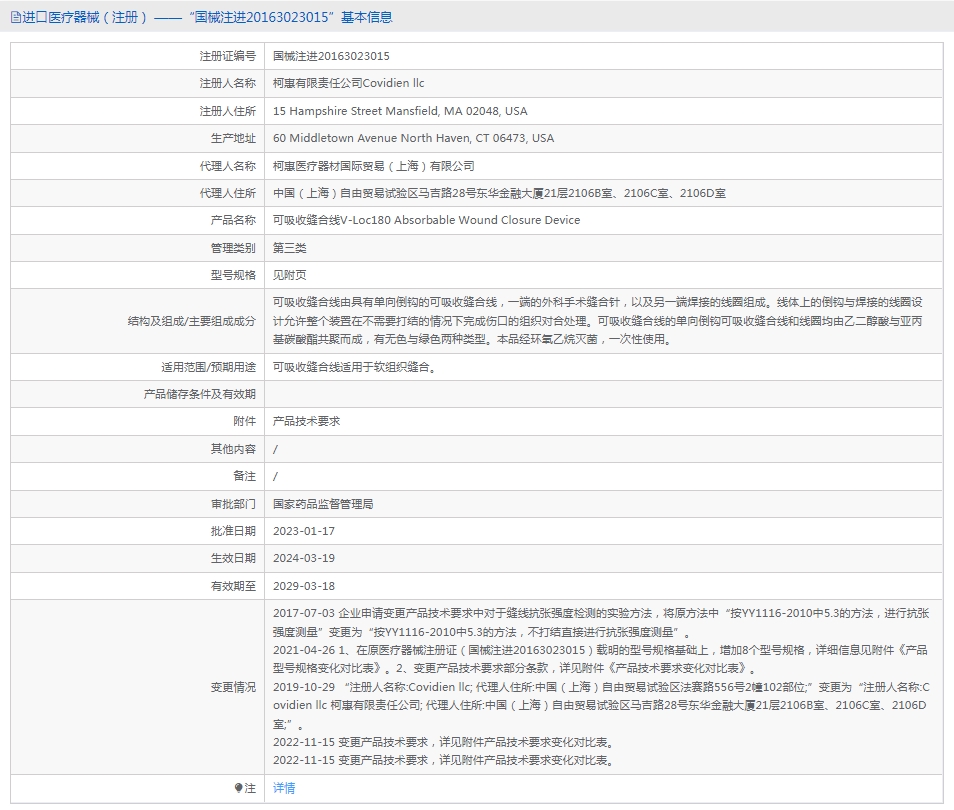Select agent name 柯惠医疗器材国际贸易（上海）有限公司

pos(374,166)
